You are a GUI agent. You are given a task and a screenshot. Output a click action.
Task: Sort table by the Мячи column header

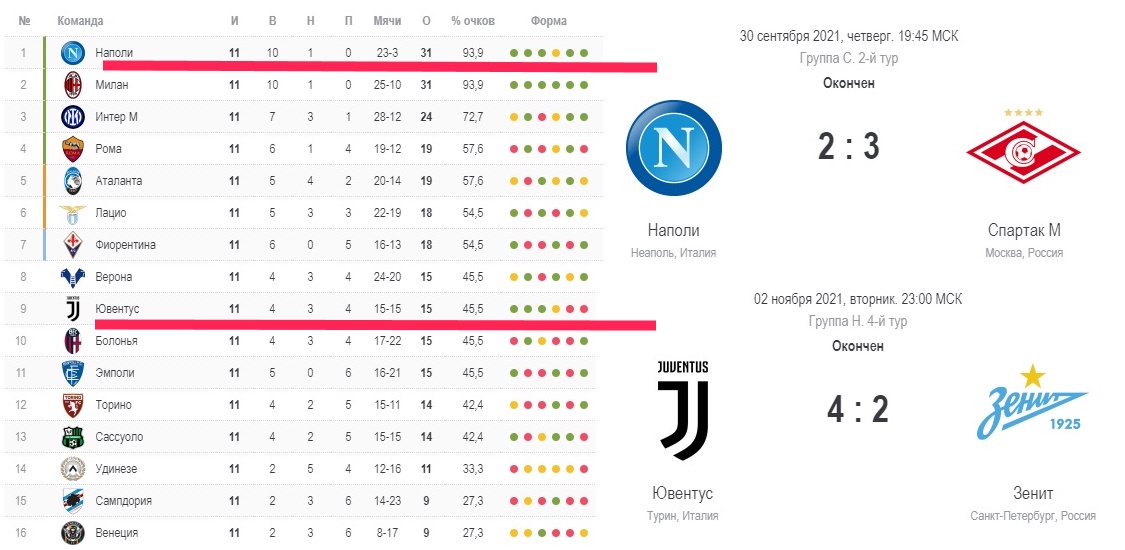click(x=387, y=21)
